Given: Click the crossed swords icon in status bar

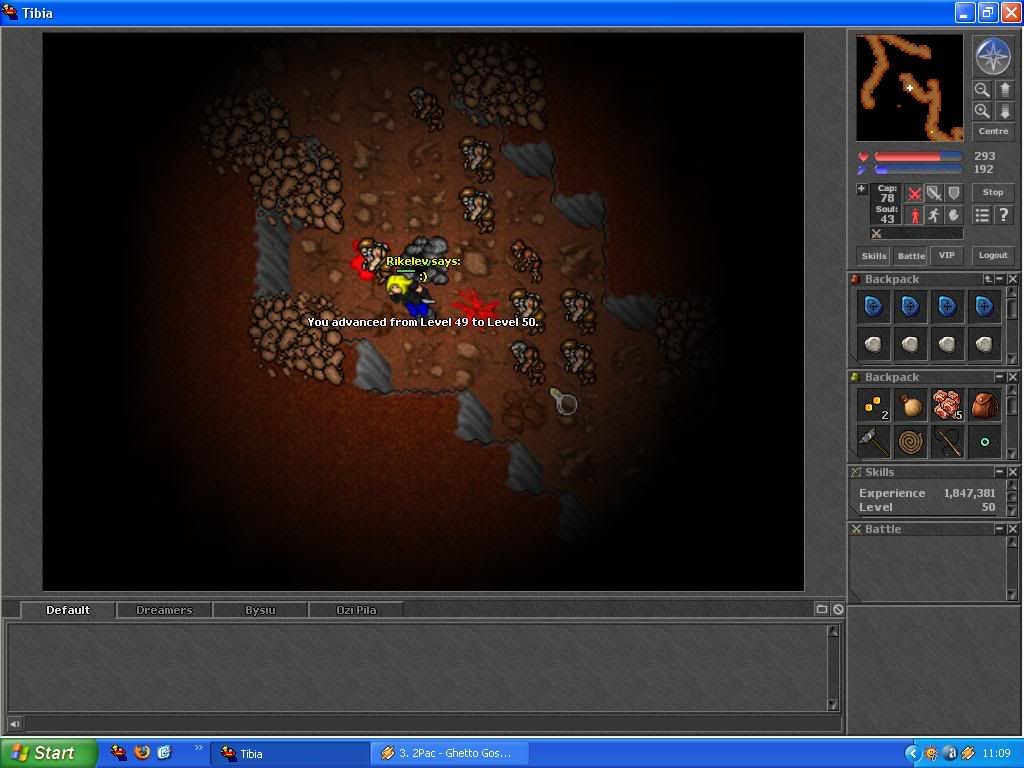Looking at the screenshot, I should (x=876, y=234).
